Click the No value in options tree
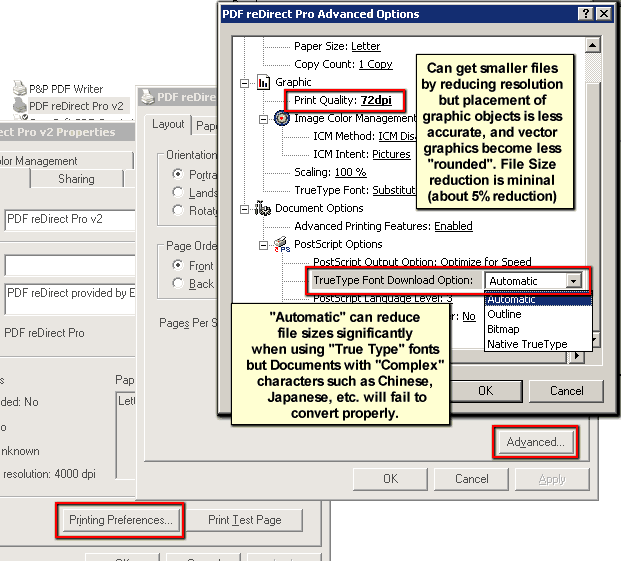 [469, 316]
